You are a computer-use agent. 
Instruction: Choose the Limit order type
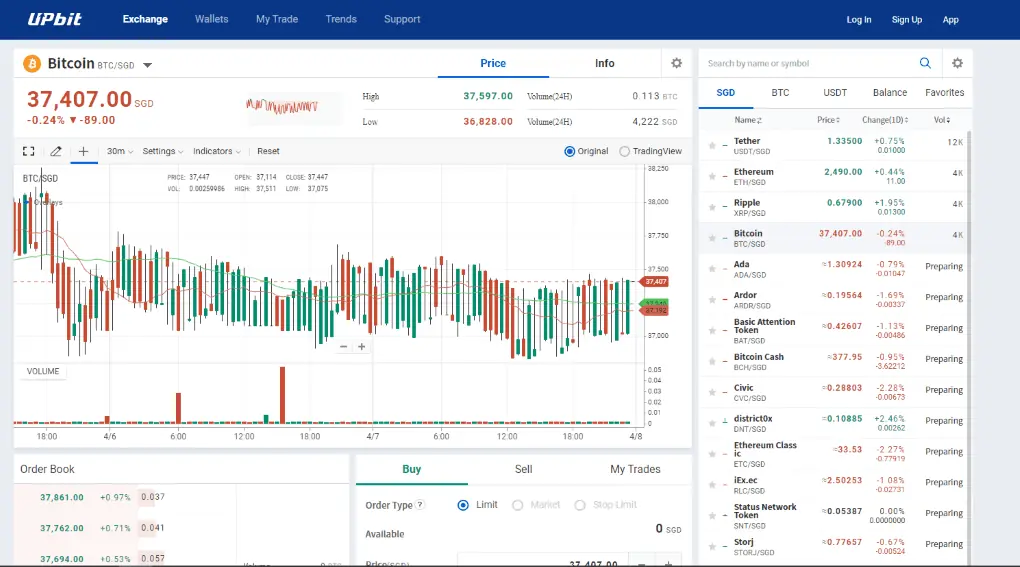(x=463, y=505)
